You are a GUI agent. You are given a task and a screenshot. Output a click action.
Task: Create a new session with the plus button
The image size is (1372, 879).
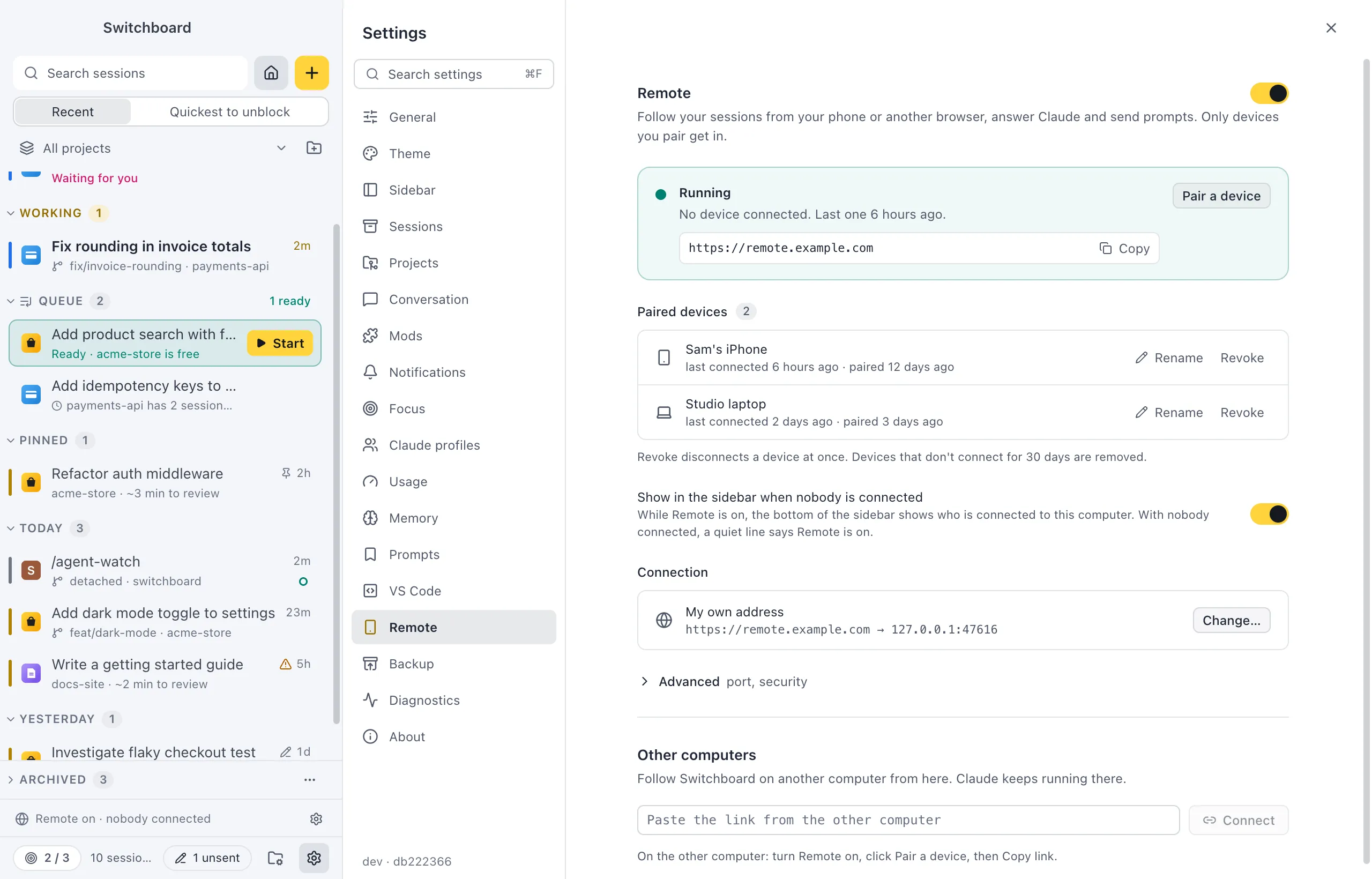click(x=311, y=73)
